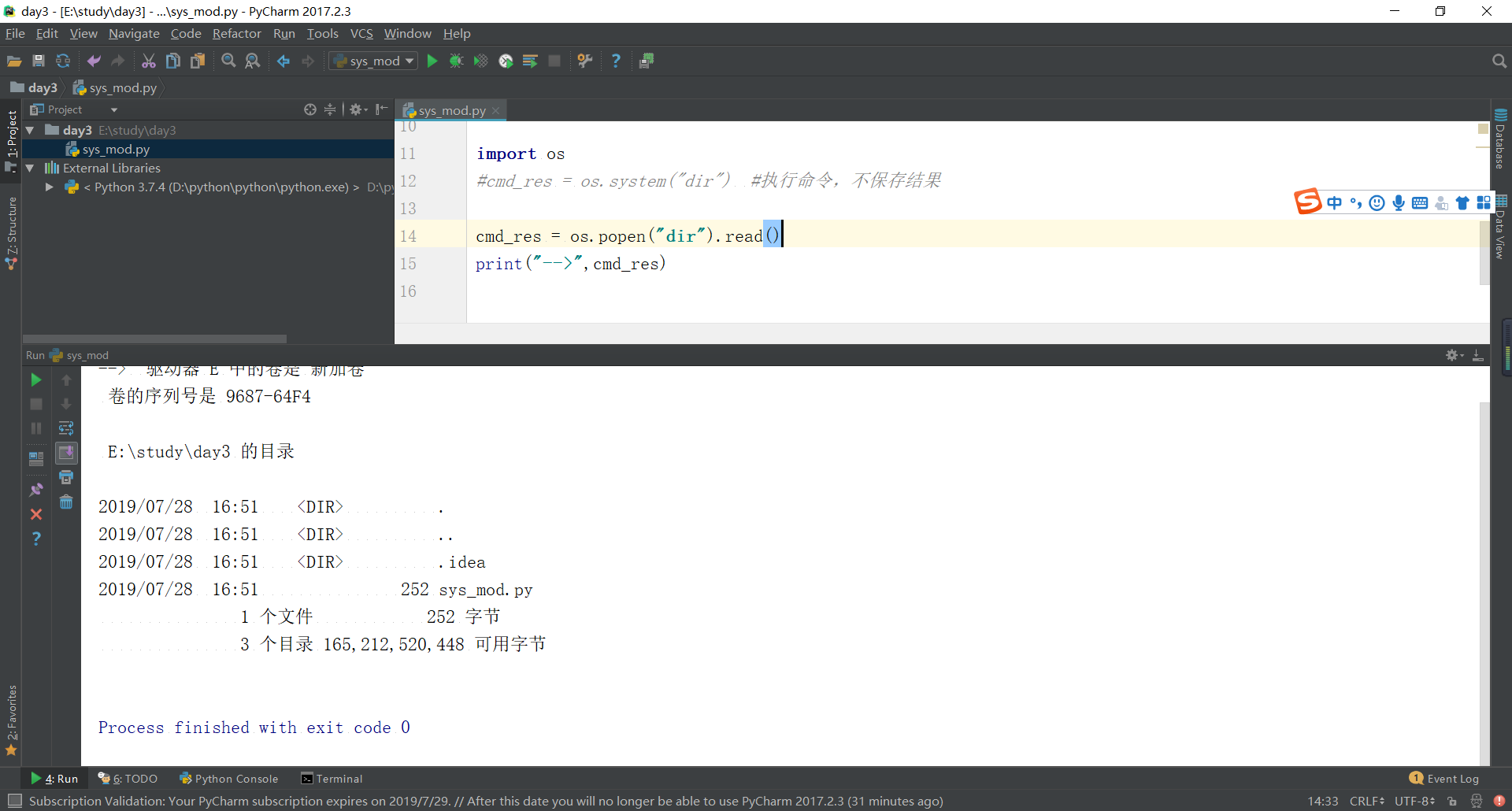The image size is (1512, 811).
Task: Print the Run console output
Action: point(66,477)
